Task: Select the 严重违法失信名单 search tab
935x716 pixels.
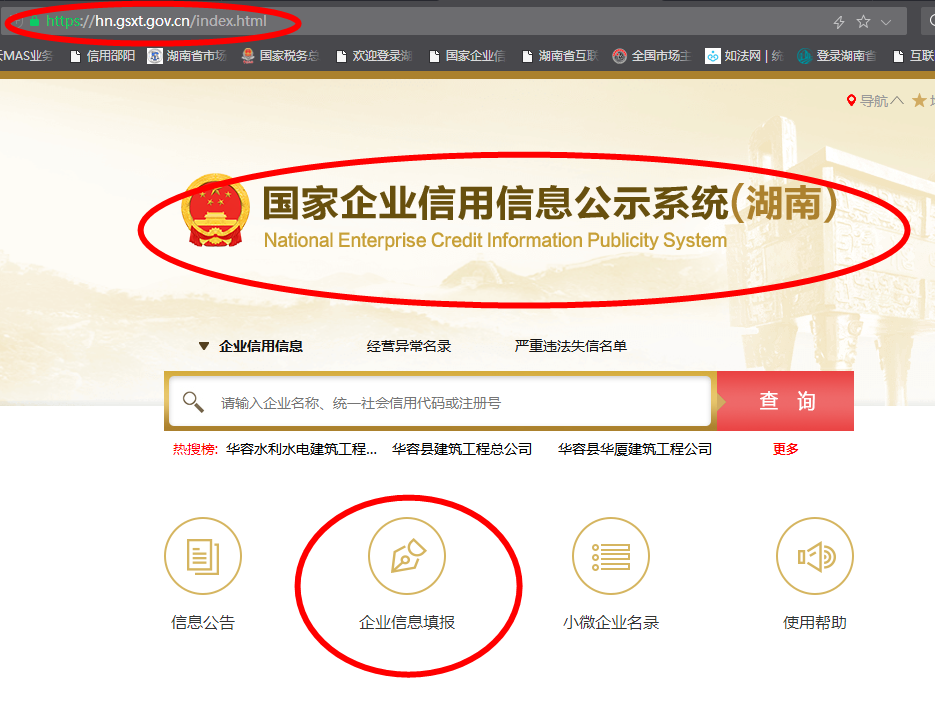Action: pos(571,346)
